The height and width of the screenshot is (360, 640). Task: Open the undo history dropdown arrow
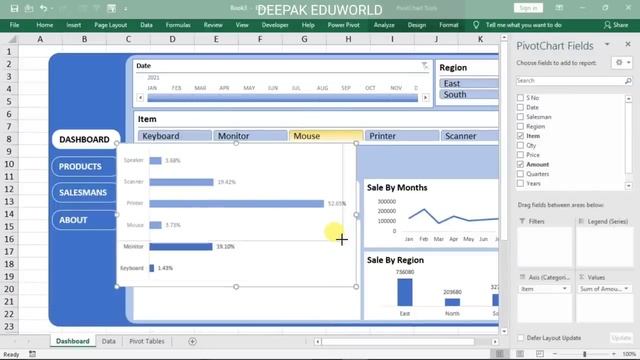pyautogui.click(x=51, y=8)
